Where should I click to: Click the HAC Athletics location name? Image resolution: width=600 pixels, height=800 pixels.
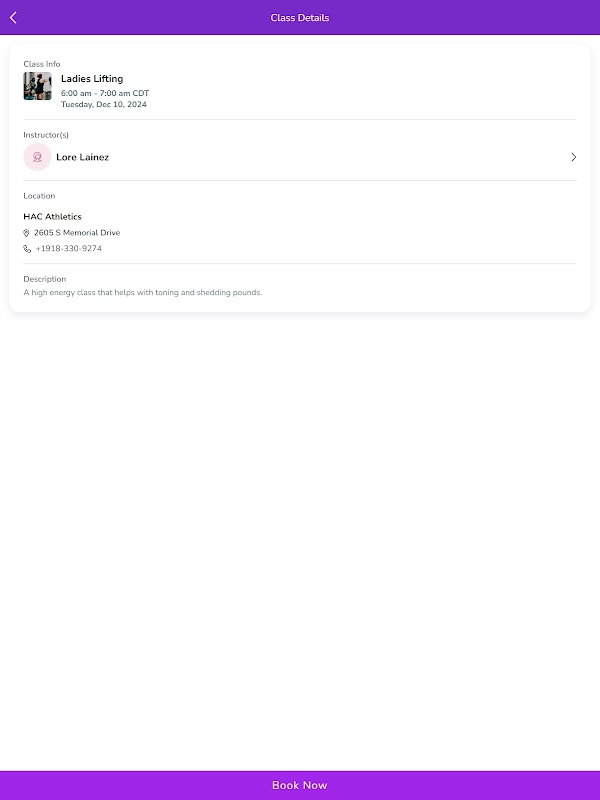pos(52,217)
